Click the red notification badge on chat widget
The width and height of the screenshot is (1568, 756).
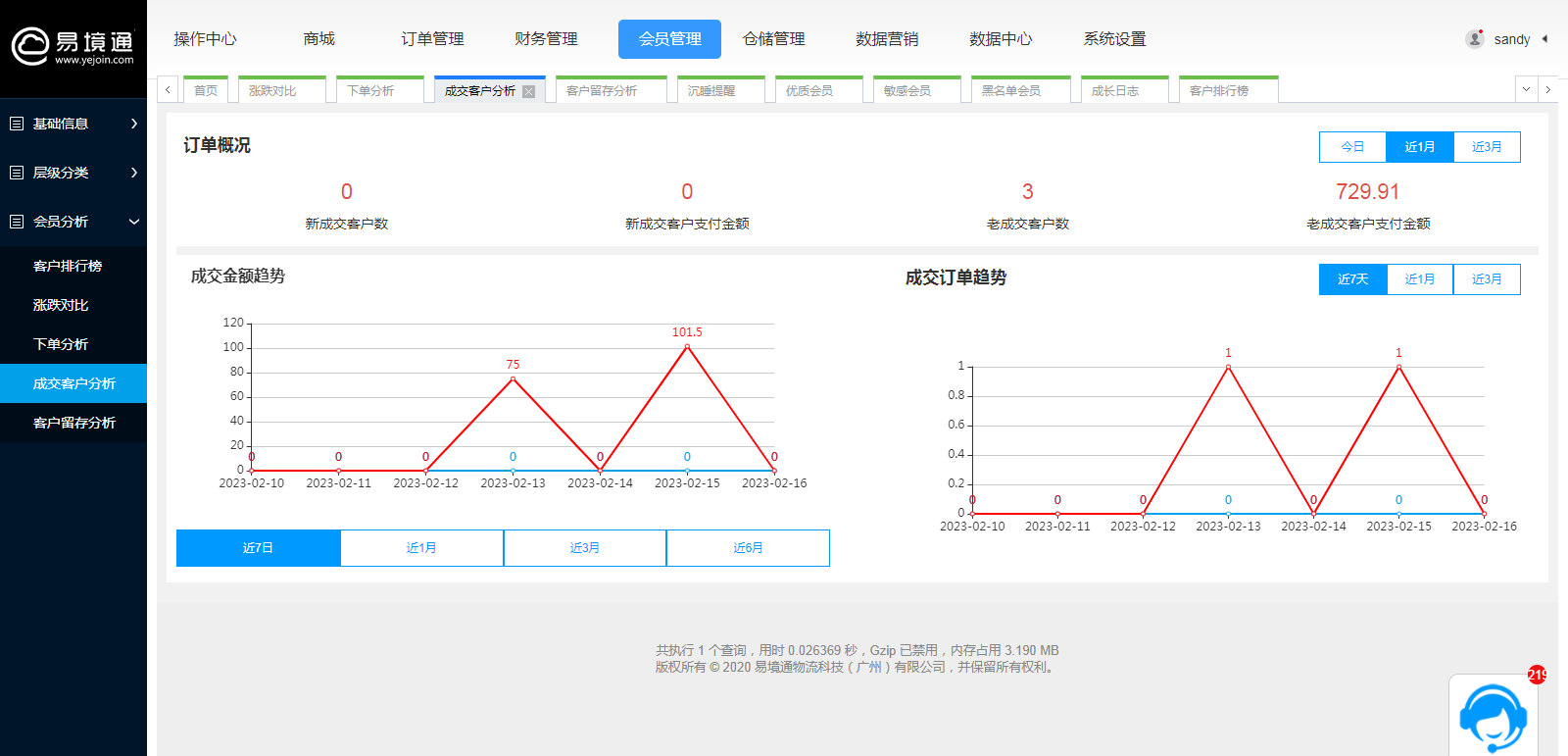coord(1537,675)
